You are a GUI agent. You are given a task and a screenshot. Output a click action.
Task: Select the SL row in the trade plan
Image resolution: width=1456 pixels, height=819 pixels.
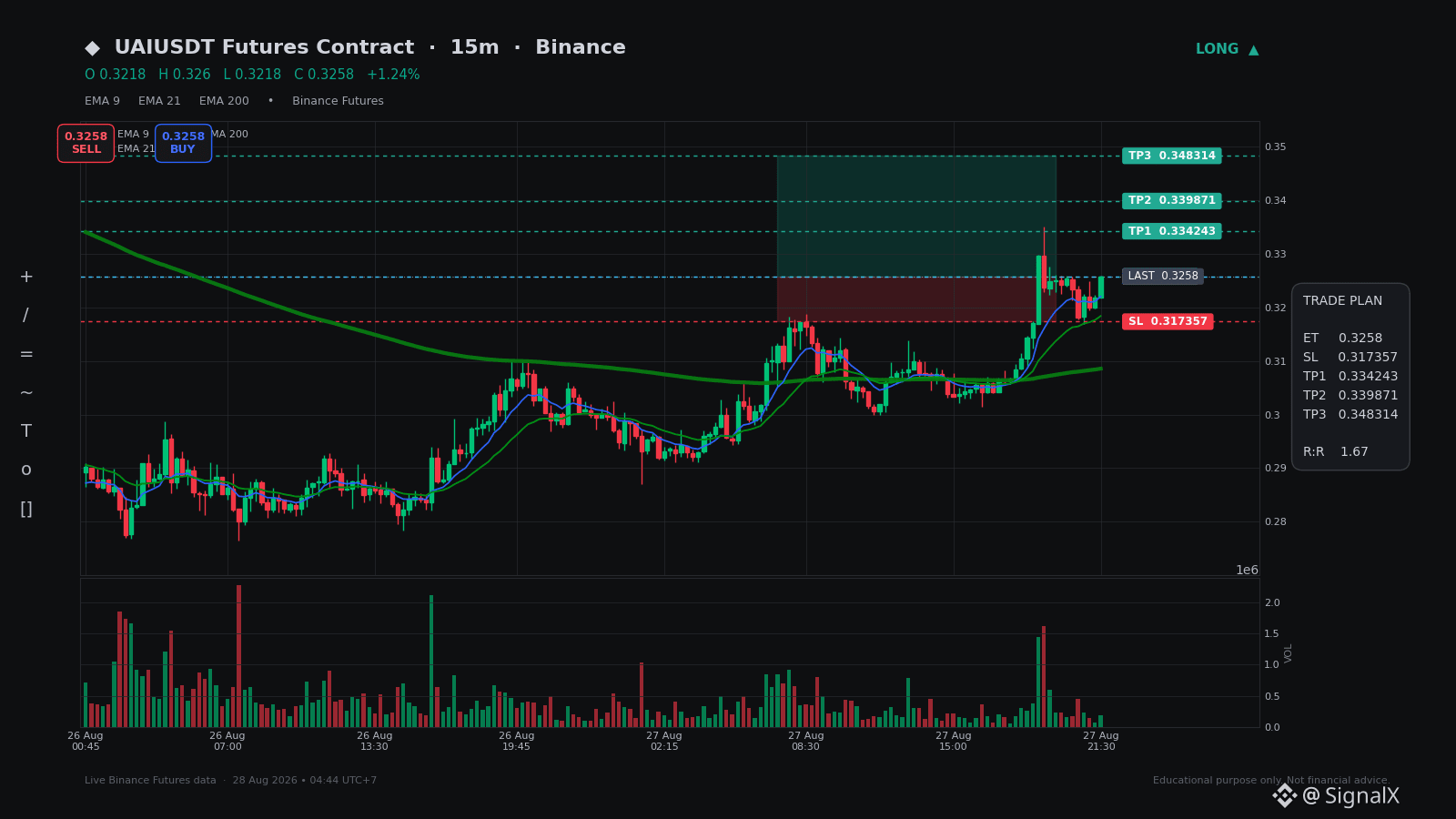(x=1350, y=357)
